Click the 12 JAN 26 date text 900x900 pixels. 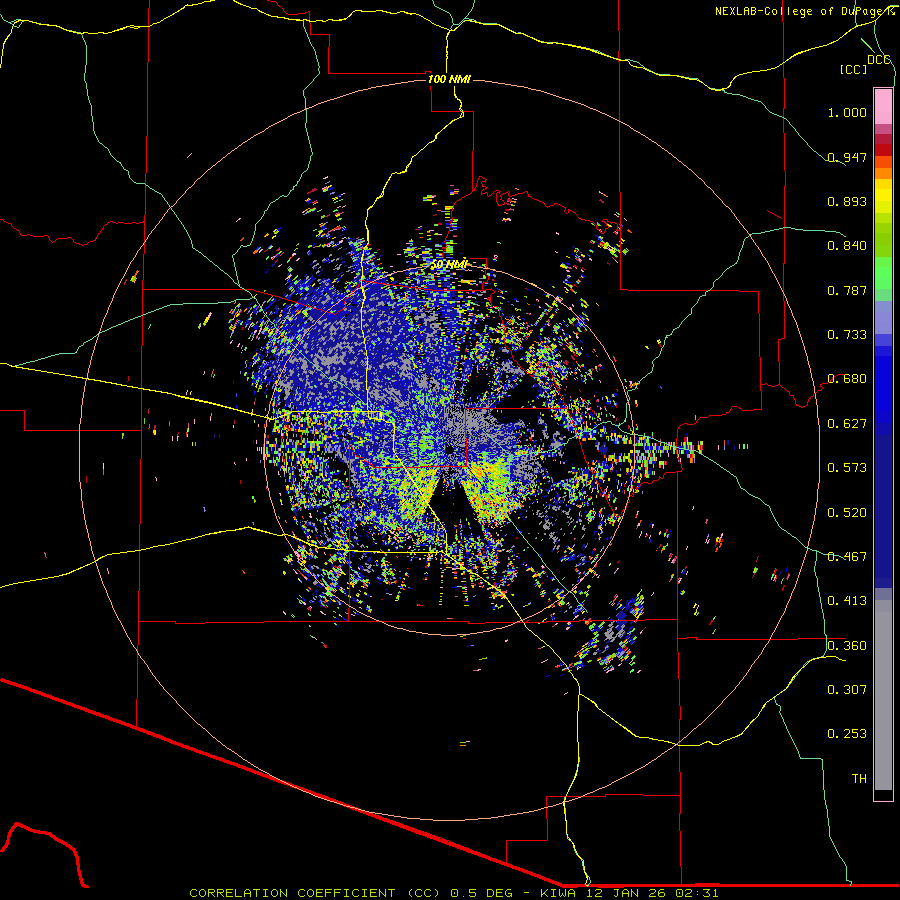[x=627, y=893]
